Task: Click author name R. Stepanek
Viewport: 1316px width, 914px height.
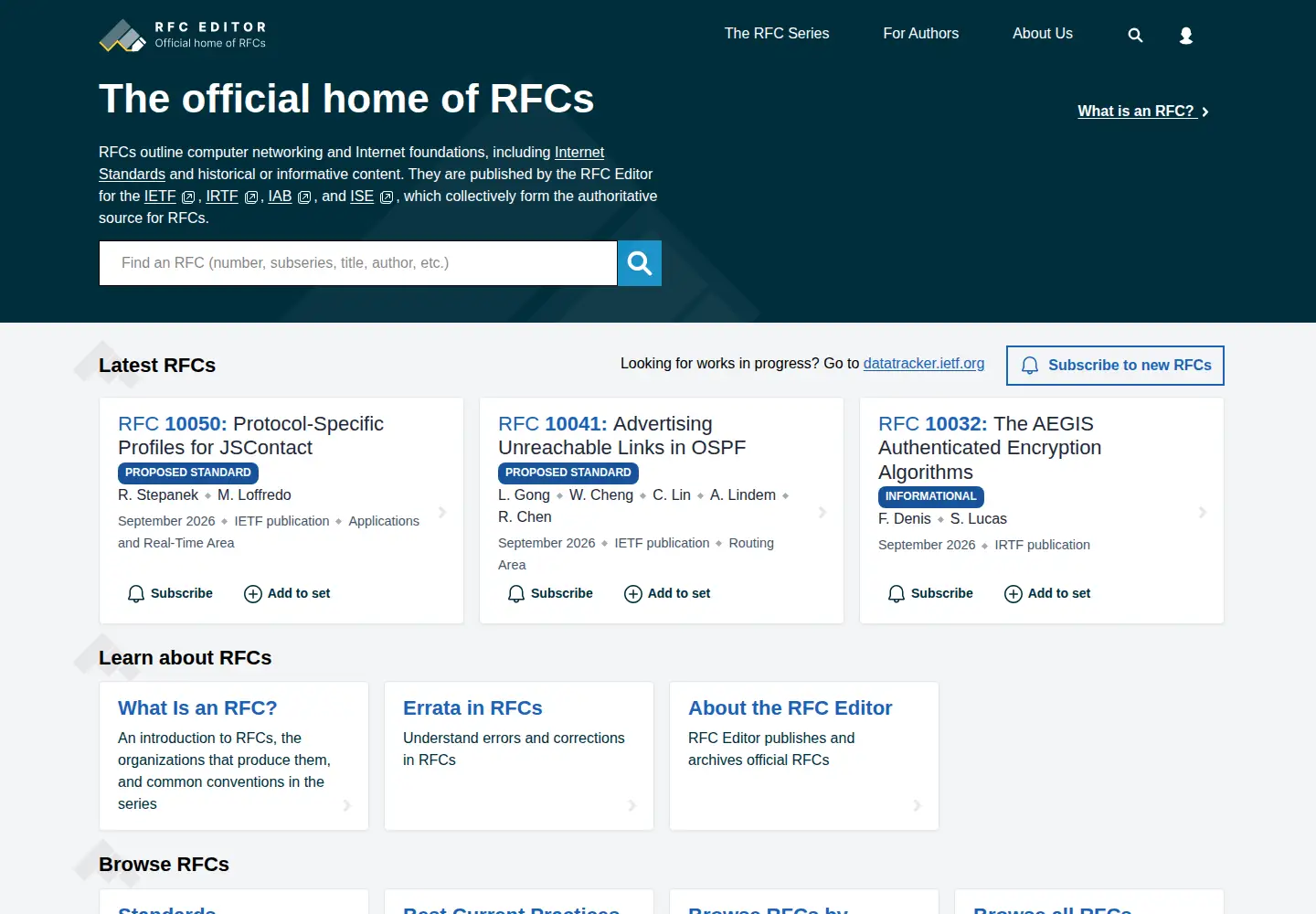Action: pos(158,495)
